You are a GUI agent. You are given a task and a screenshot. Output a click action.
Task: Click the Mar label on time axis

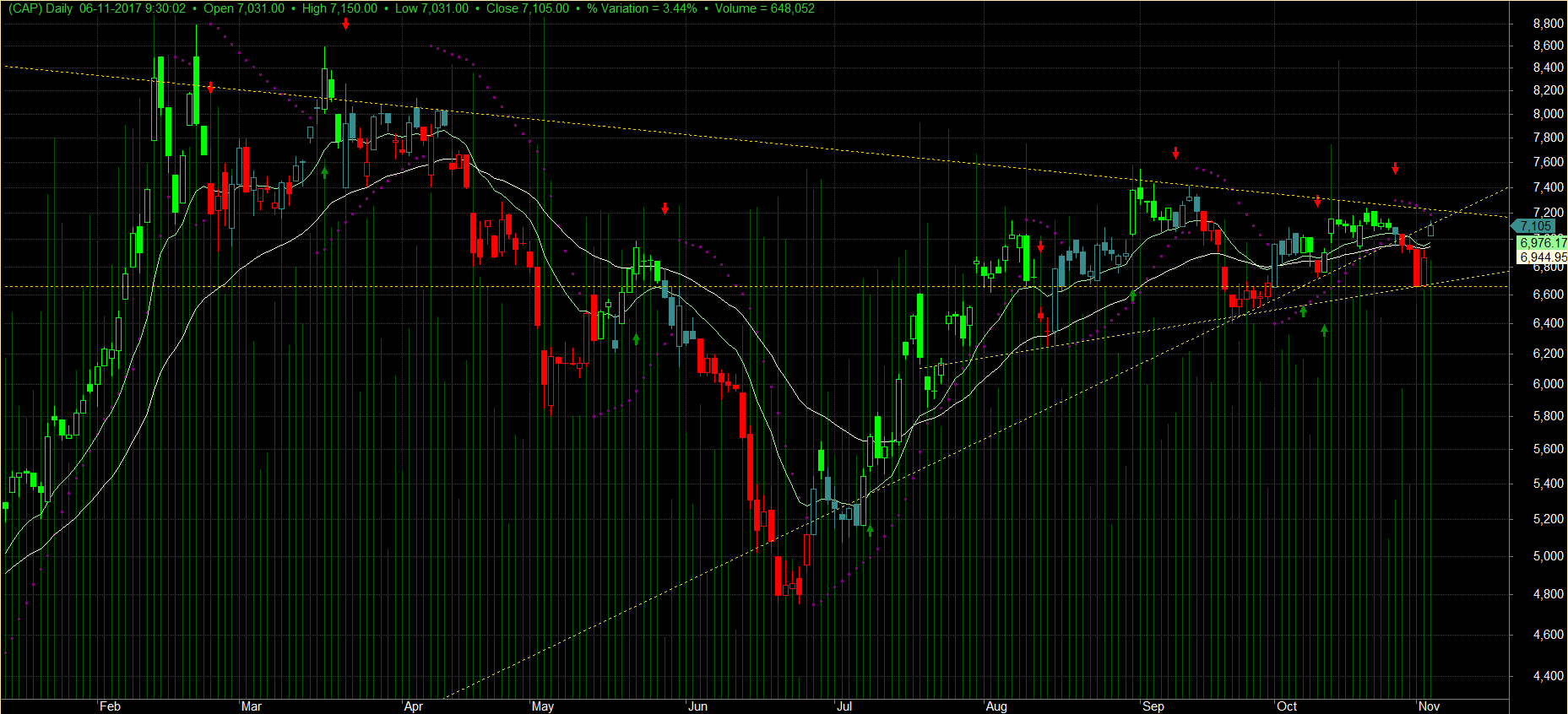coord(251,706)
